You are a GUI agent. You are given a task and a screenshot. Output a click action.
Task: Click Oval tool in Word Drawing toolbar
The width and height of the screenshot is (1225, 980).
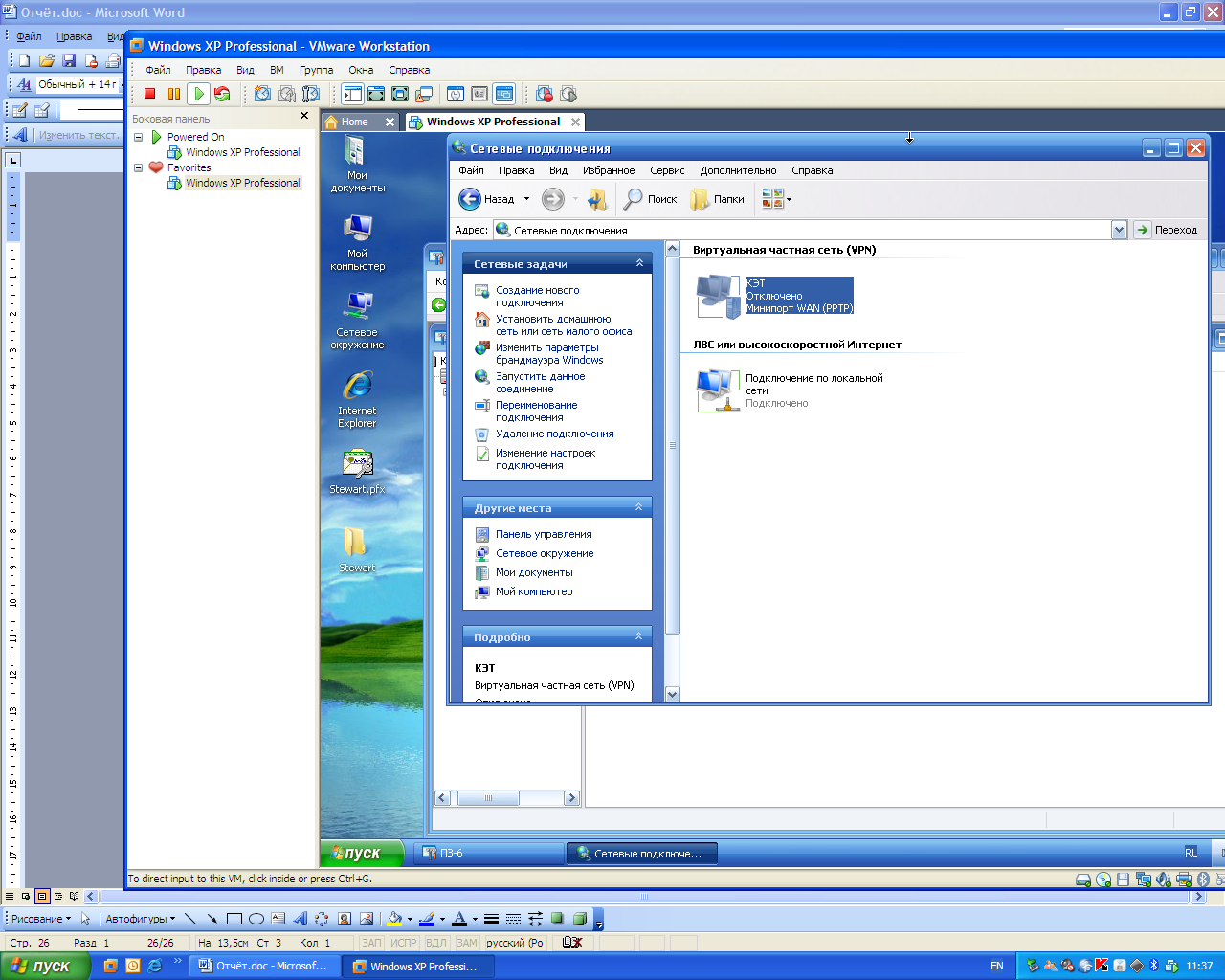coord(256,919)
